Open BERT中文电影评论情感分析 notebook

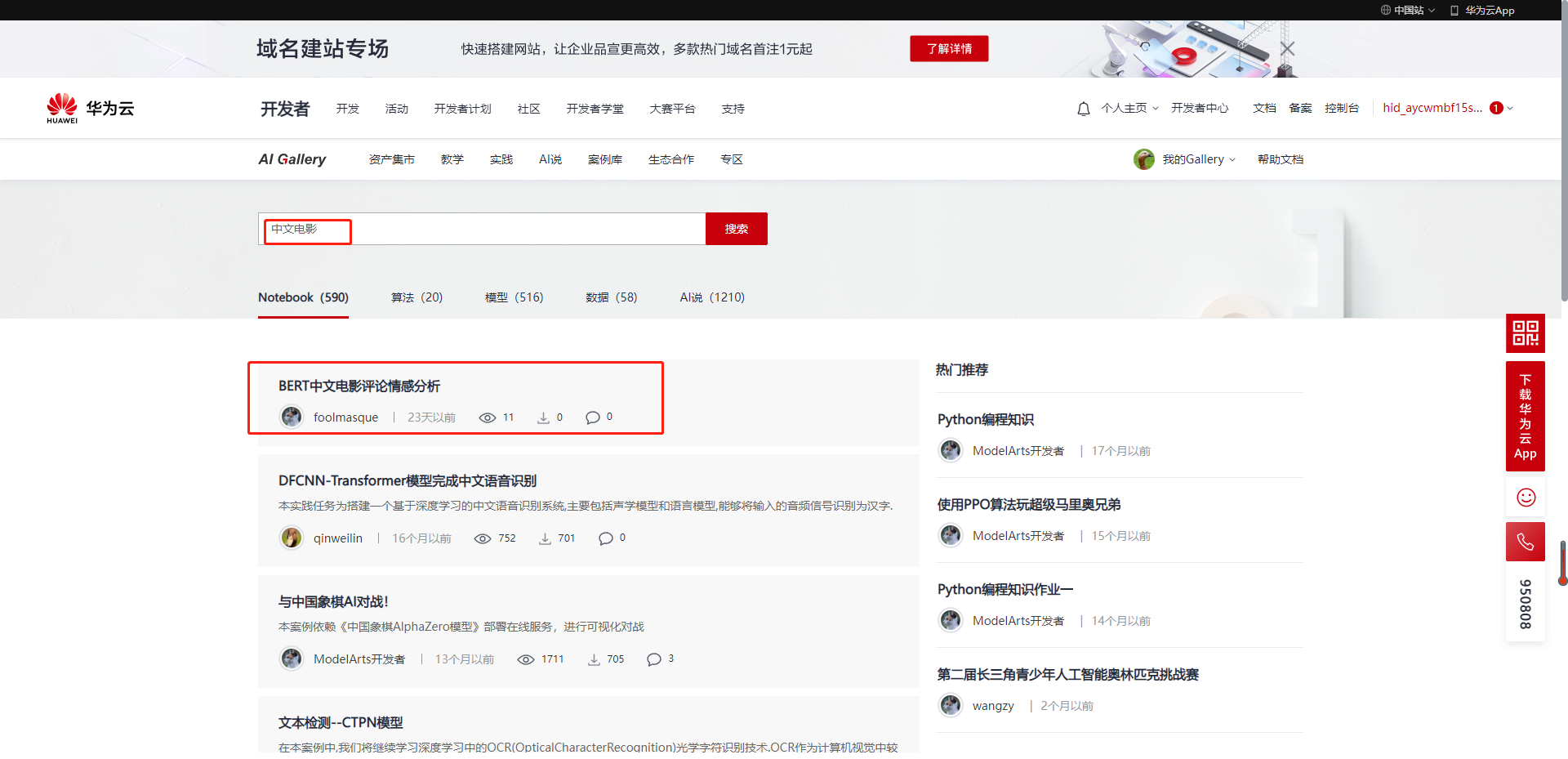[x=359, y=386]
